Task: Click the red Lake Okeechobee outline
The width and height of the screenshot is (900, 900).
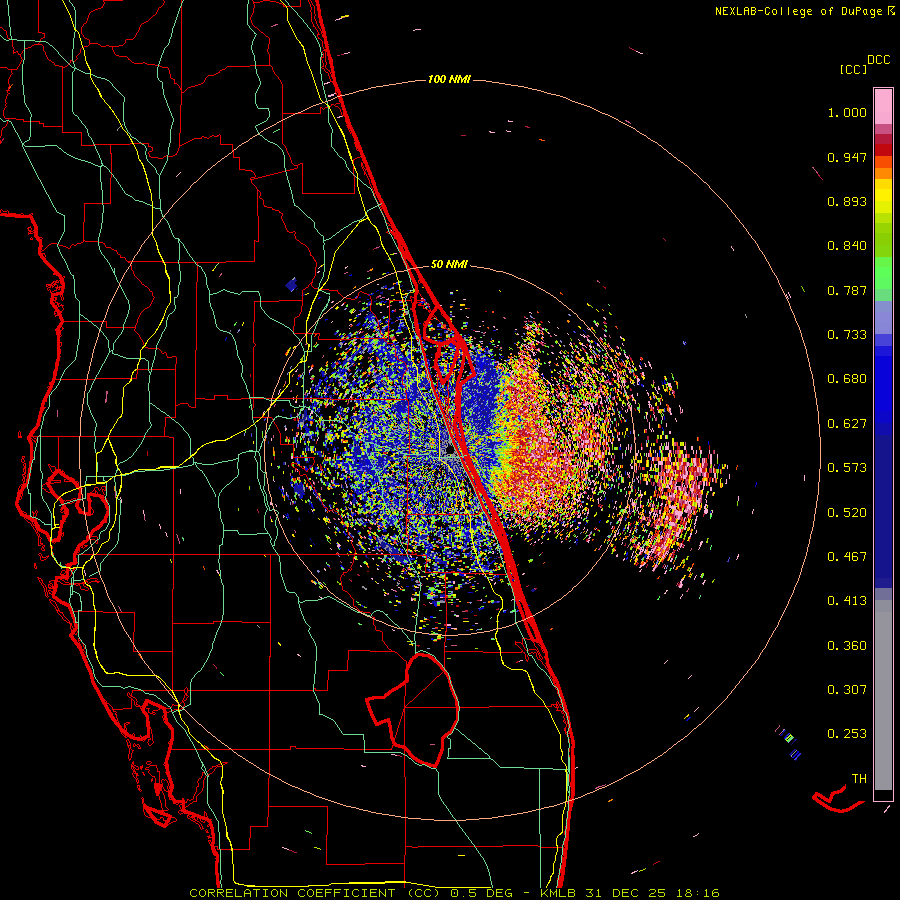Action: tap(414, 709)
